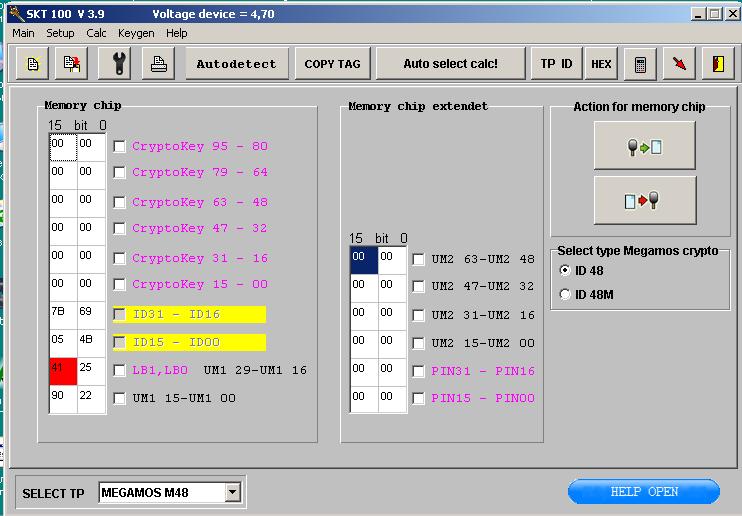Click the printer icon in toolbar
The width and height of the screenshot is (742, 516).
tap(158, 64)
